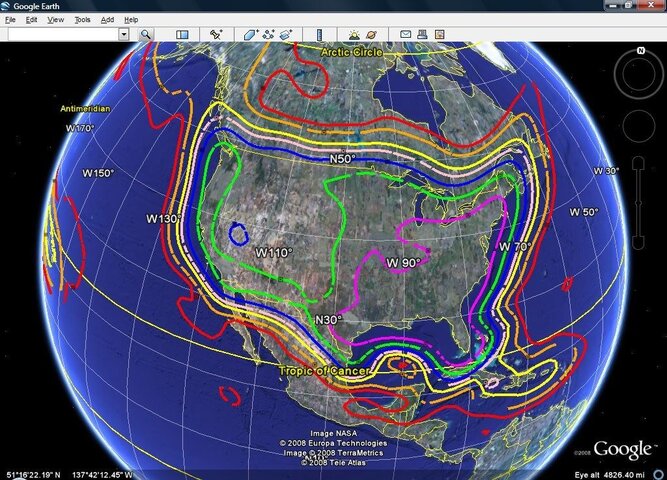Open the Tools menu
The image size is (667, 480).
point(82,20)
